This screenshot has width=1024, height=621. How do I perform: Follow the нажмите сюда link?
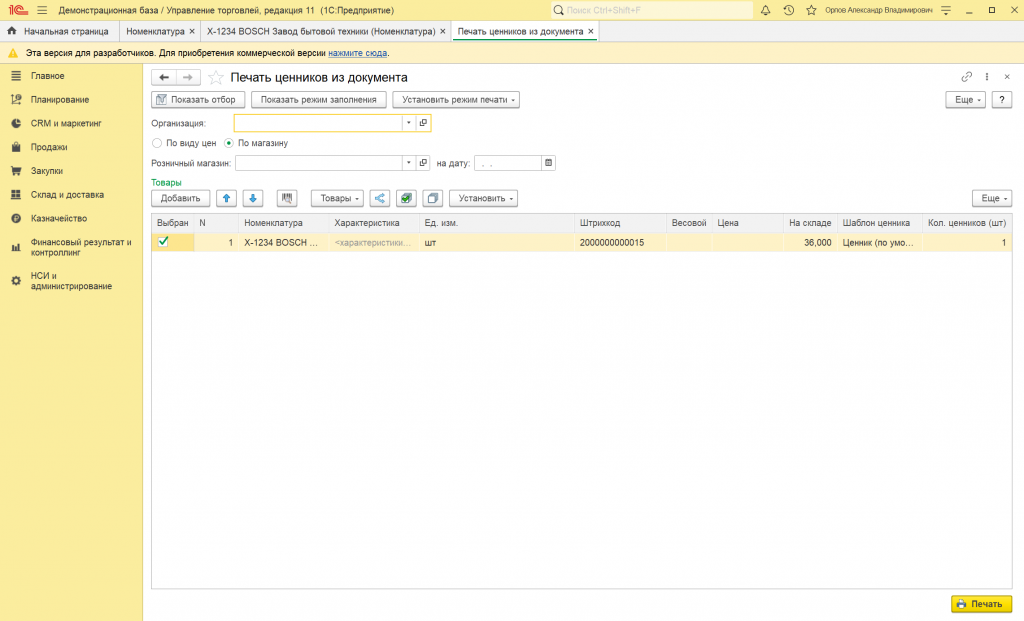pyautogui.click(x=357, y=53)
